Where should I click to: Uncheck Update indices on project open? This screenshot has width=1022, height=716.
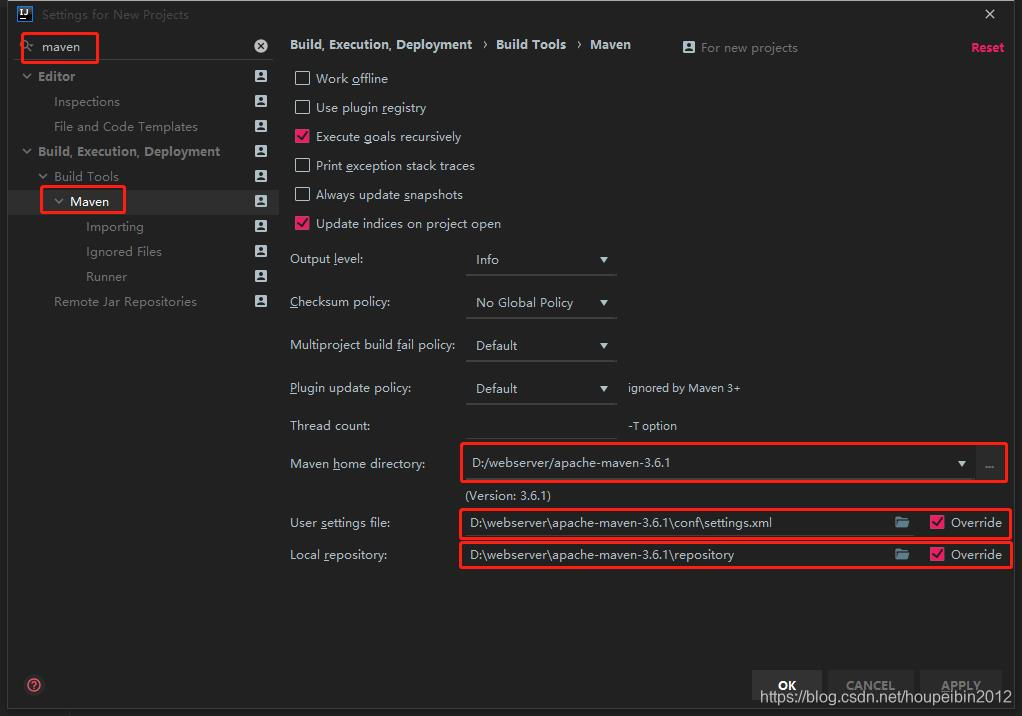302,223
